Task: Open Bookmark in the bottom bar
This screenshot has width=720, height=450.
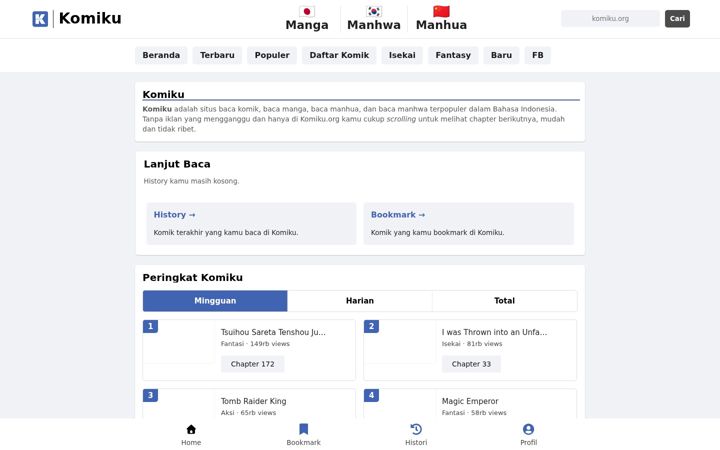Action: (304, 435)
